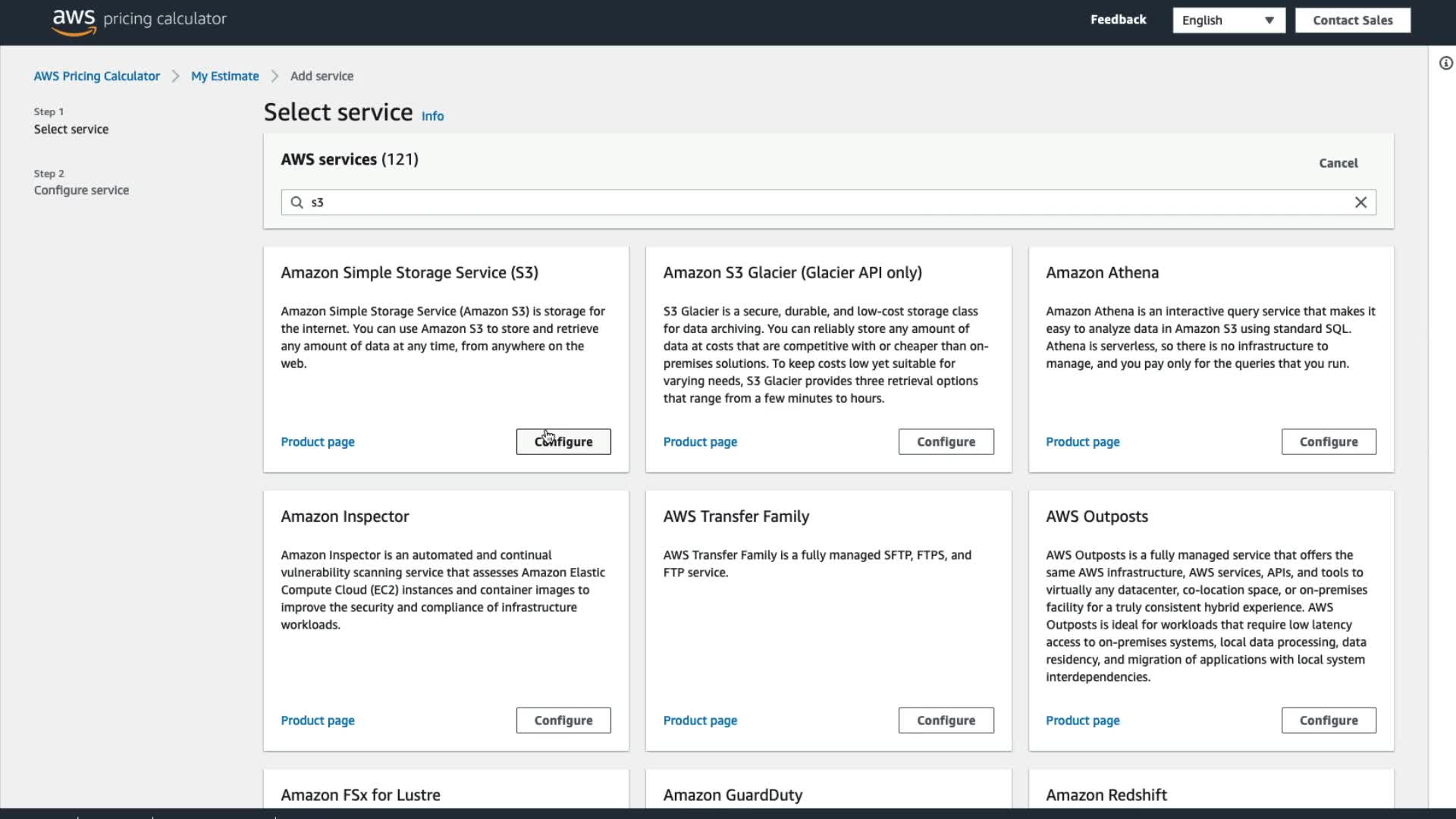Viewport: 1456px width, 819px height.
Task: Open Info link beside Select service
Action: [x=432, y=116]
